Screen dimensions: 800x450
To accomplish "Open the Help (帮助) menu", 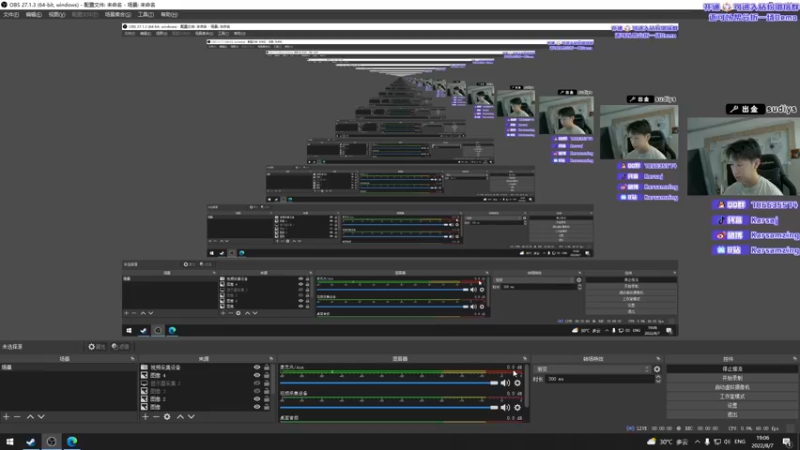I will [x=169, y=15].
